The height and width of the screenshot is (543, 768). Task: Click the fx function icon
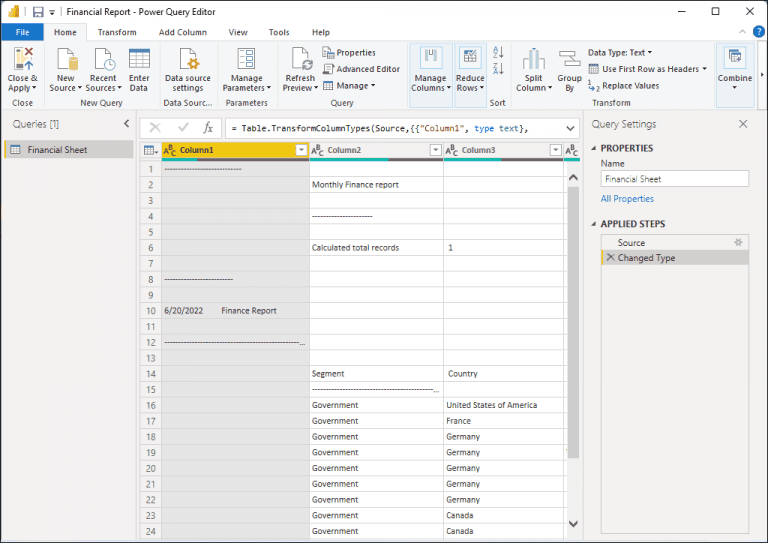pyautogui.click(x=208, y=128)
